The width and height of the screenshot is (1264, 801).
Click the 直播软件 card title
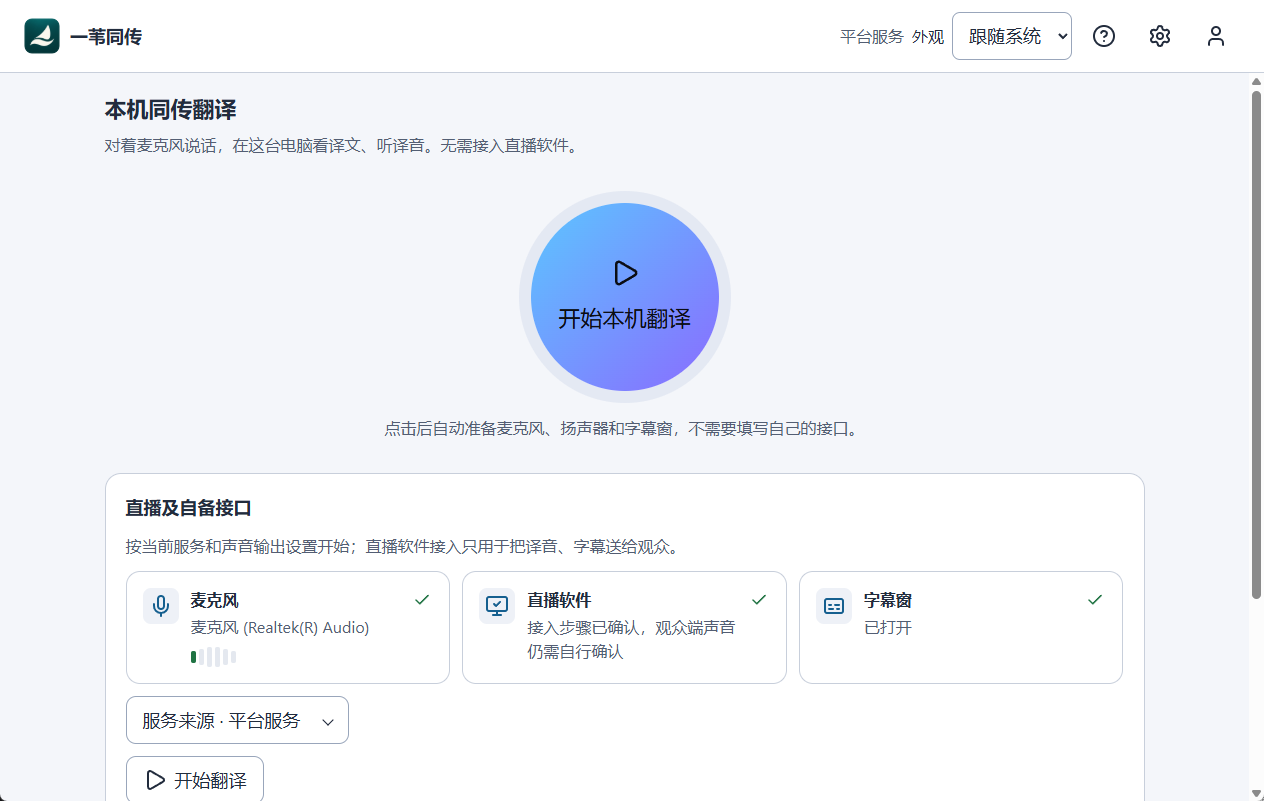point(560,600)
